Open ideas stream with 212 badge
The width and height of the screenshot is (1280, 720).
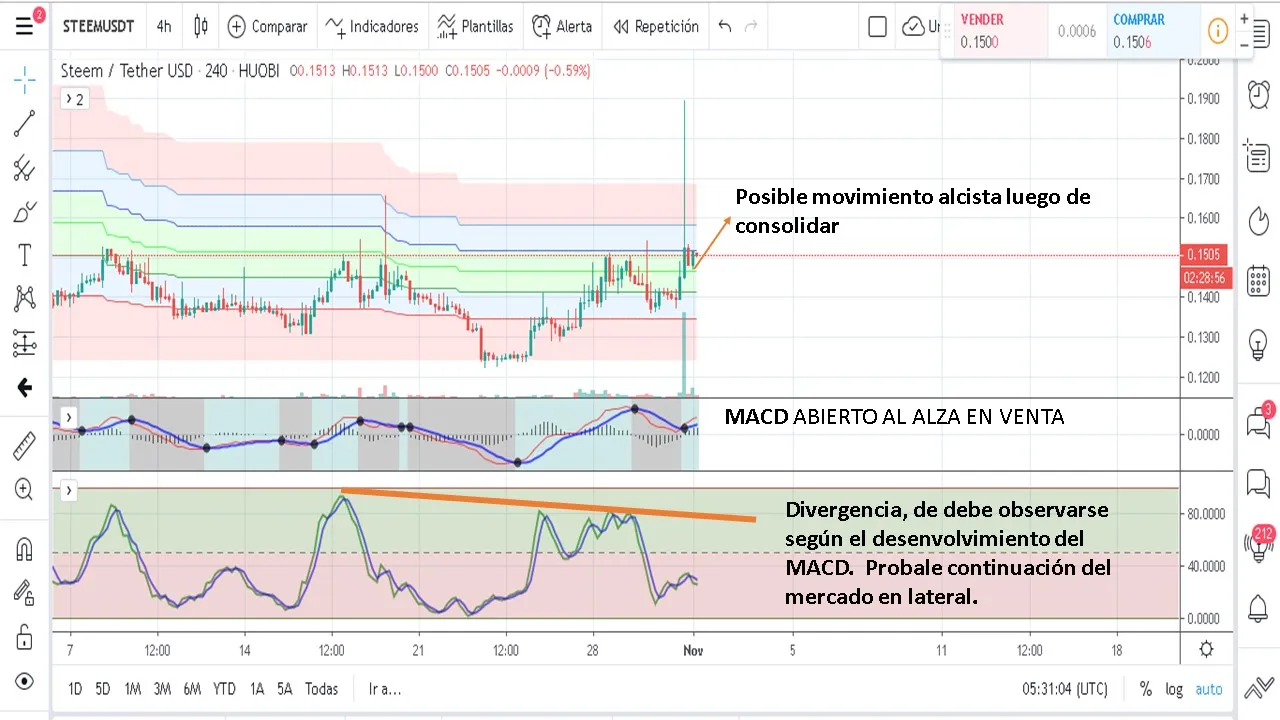1258,544
